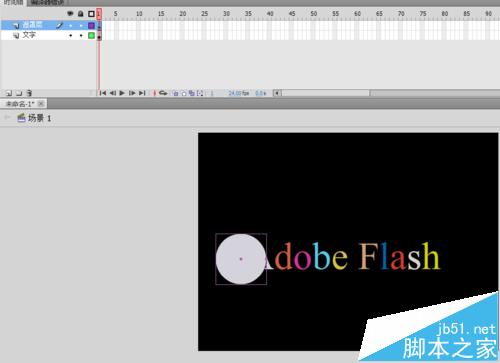Click the horizontal timeline scrollbar thumb

(x=326, y=93)
